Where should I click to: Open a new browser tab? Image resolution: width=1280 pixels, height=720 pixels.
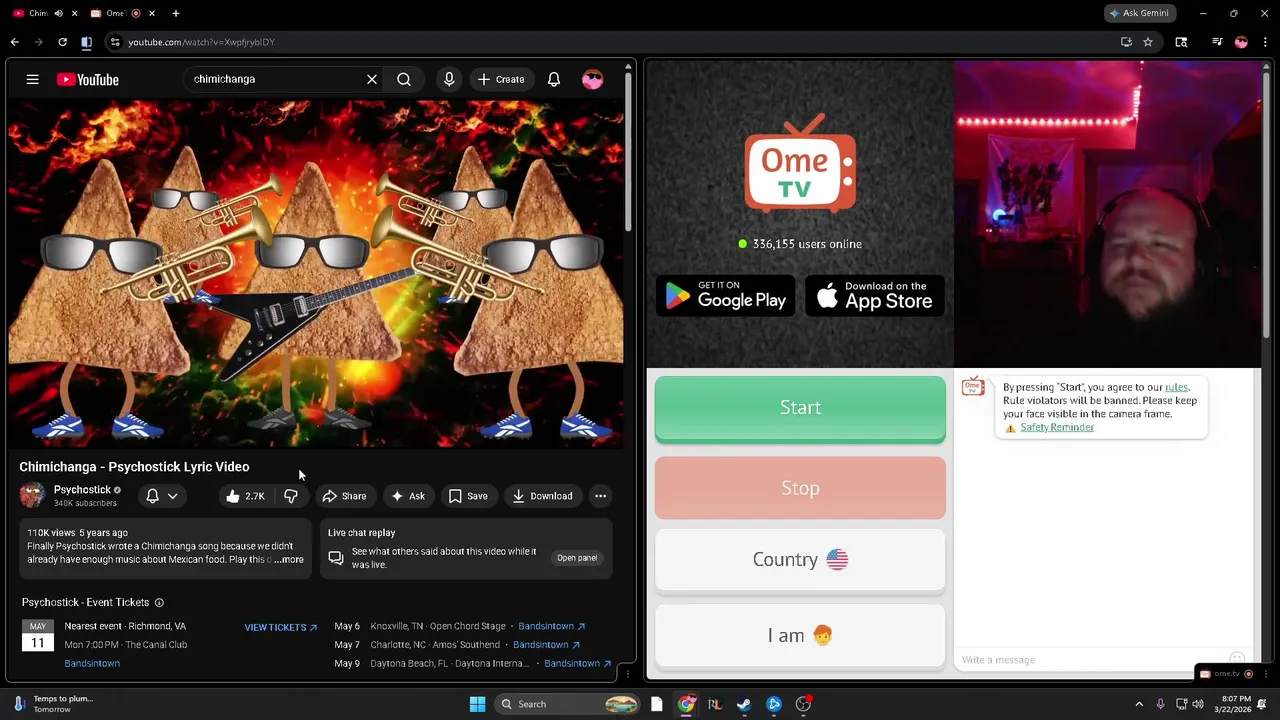(x=175, y=13)
